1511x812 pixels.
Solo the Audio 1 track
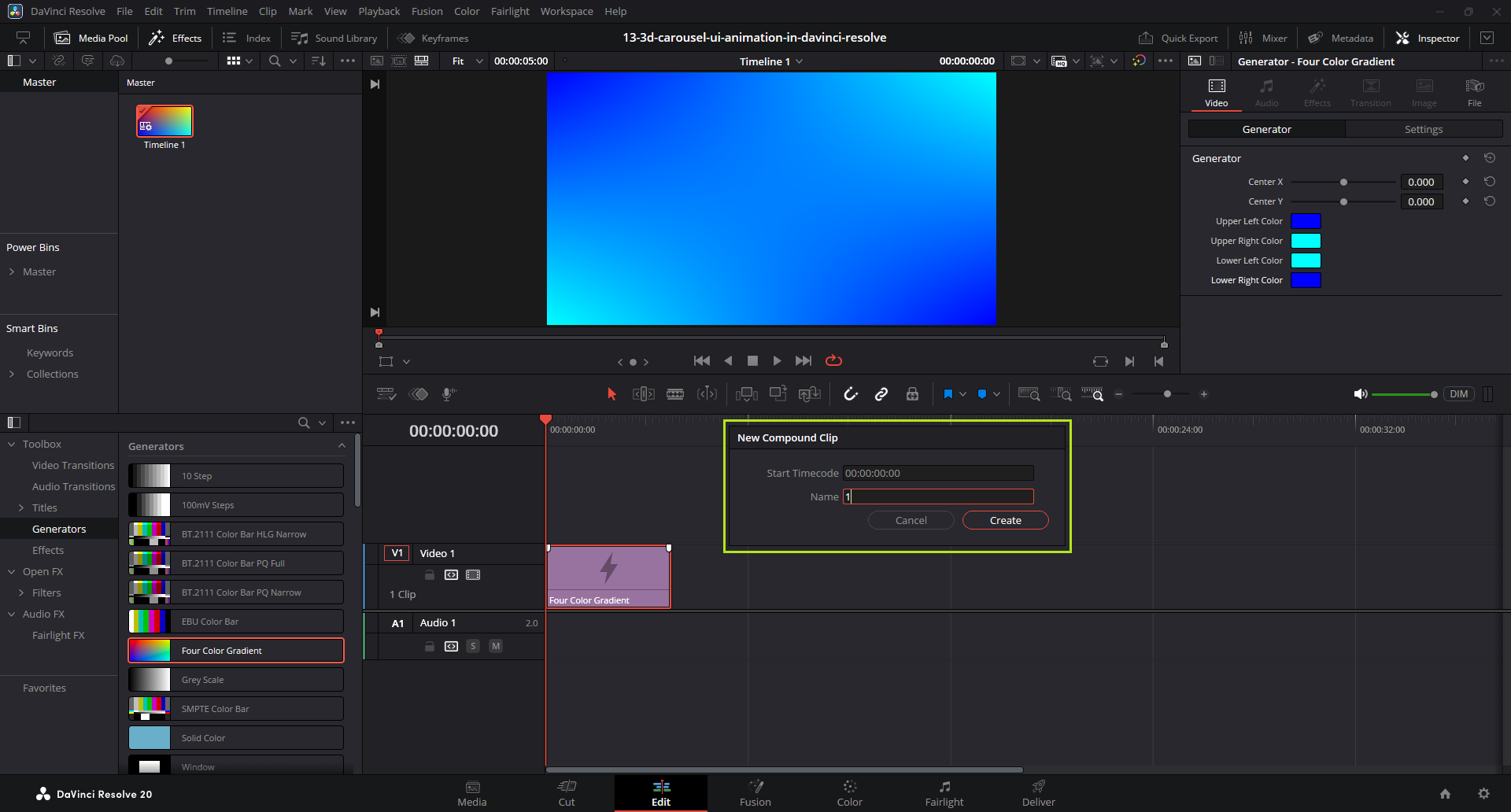(x=473, y=646)
